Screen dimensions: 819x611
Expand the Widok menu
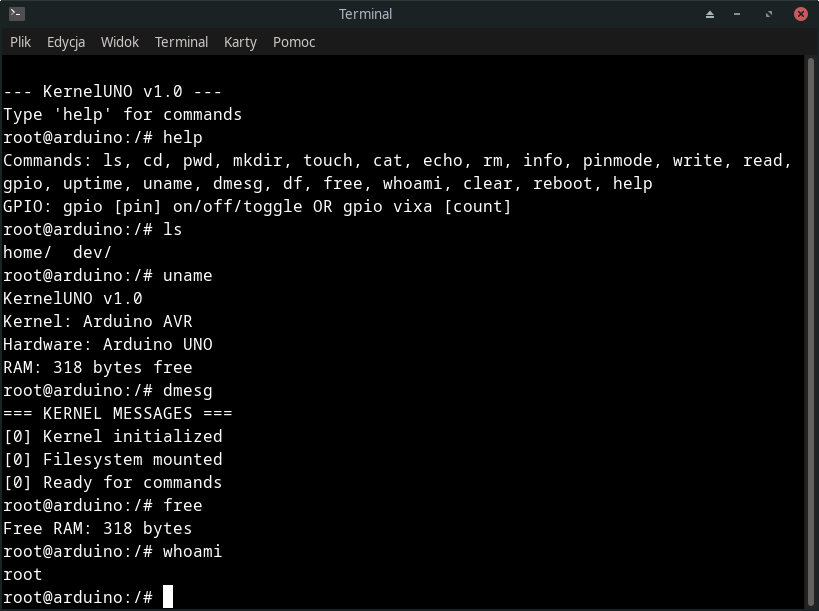120,42
